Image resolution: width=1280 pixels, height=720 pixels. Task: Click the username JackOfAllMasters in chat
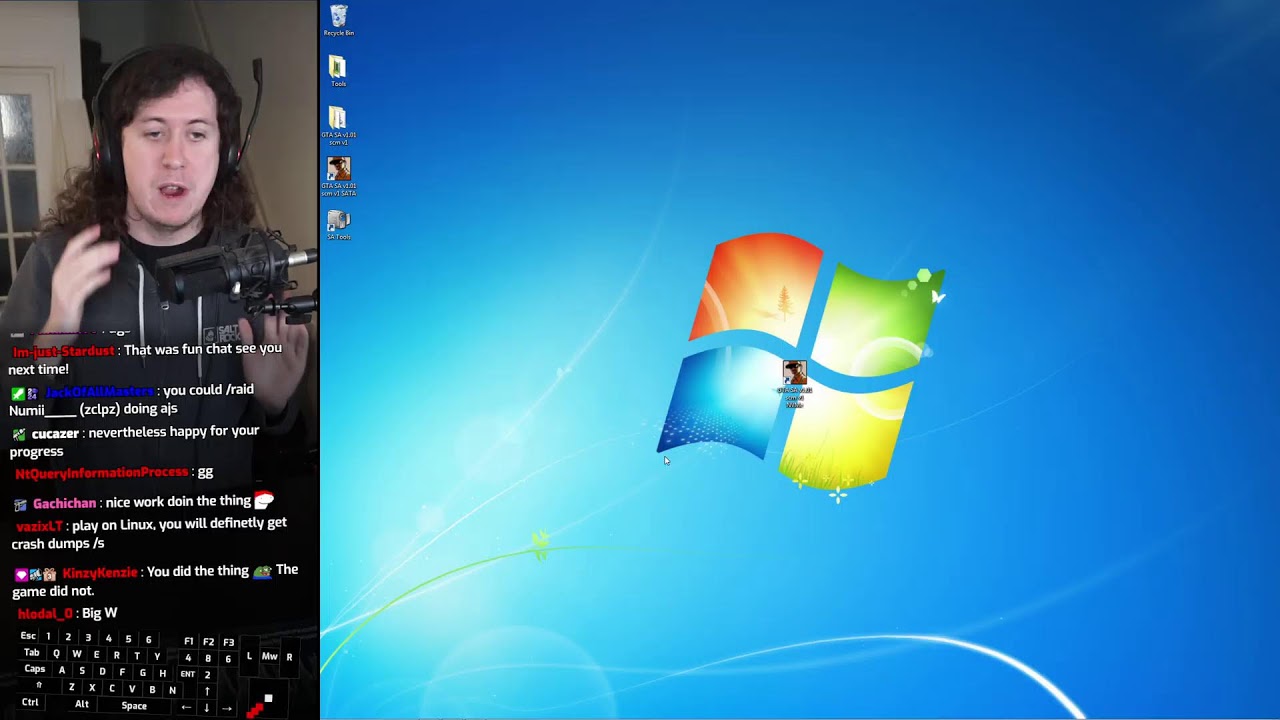coord(100,392)
